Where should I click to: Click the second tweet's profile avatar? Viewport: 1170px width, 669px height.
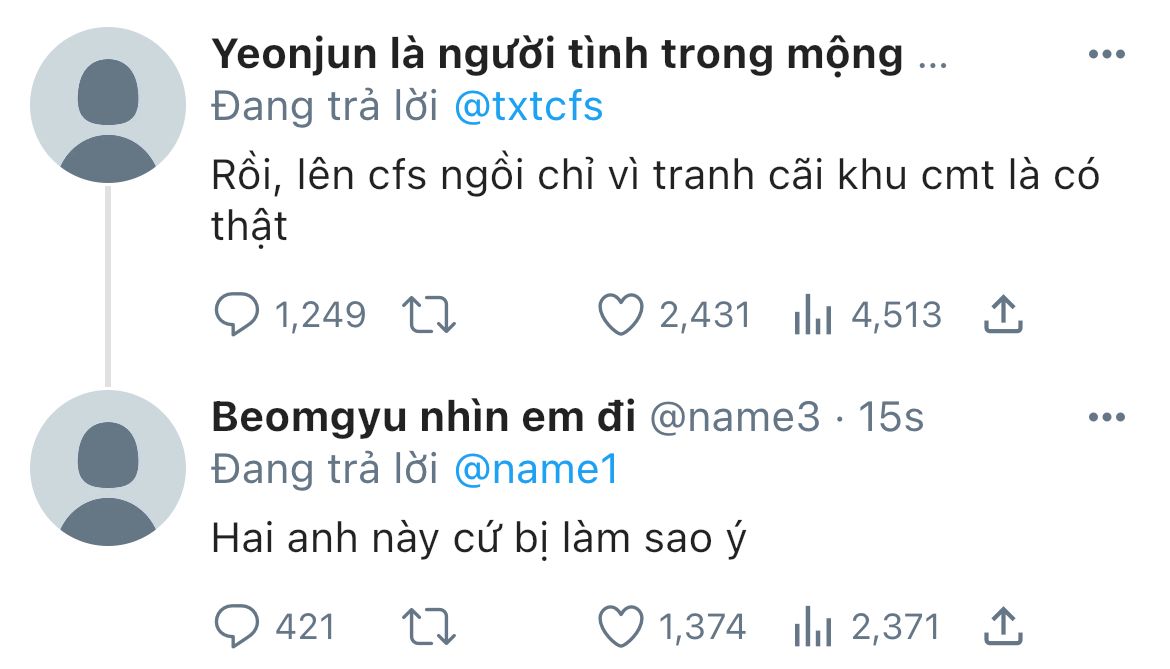pyautogui.click(x=108, y=468)
